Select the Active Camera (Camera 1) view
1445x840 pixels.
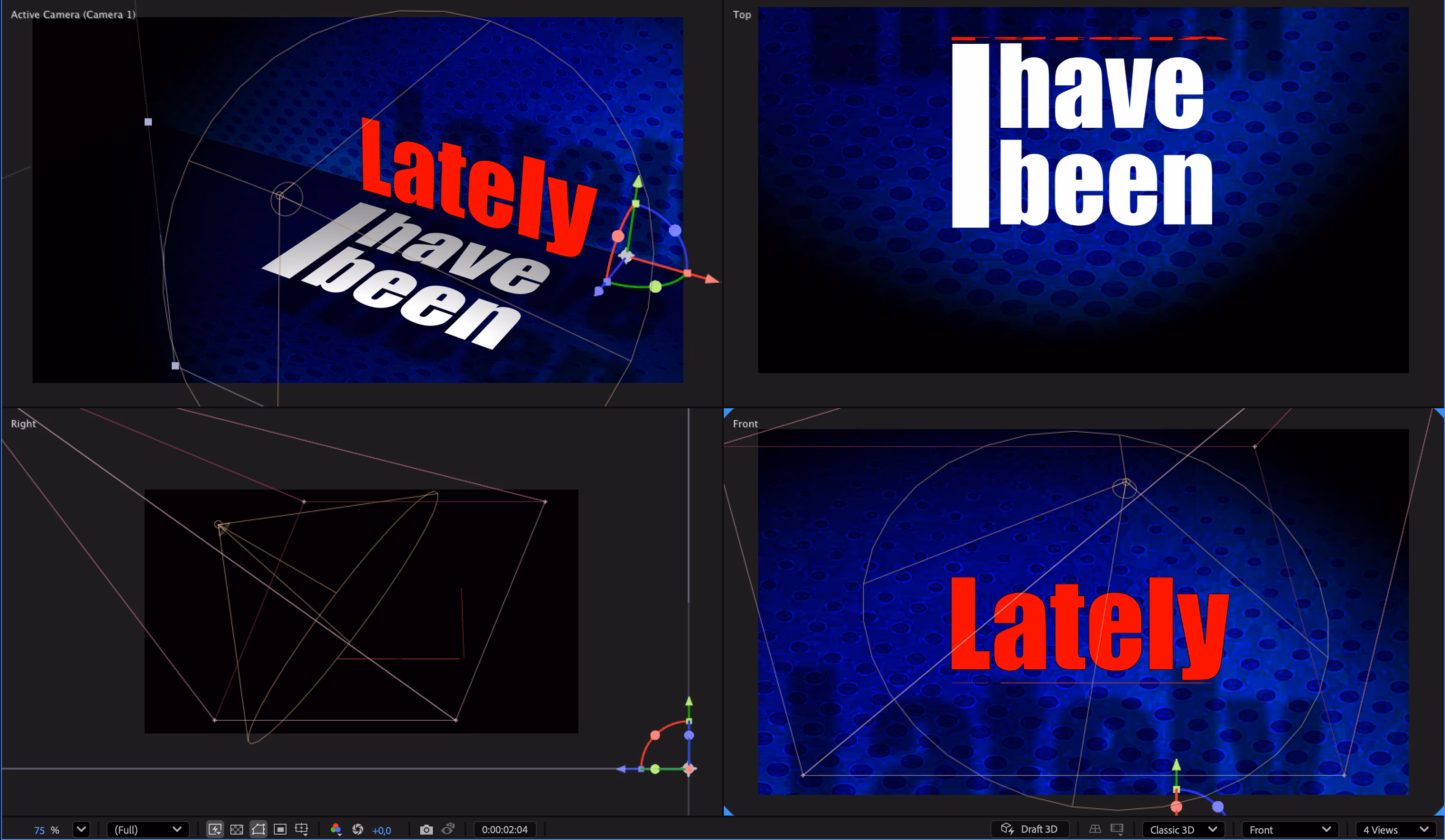click(x=73, y=14)
